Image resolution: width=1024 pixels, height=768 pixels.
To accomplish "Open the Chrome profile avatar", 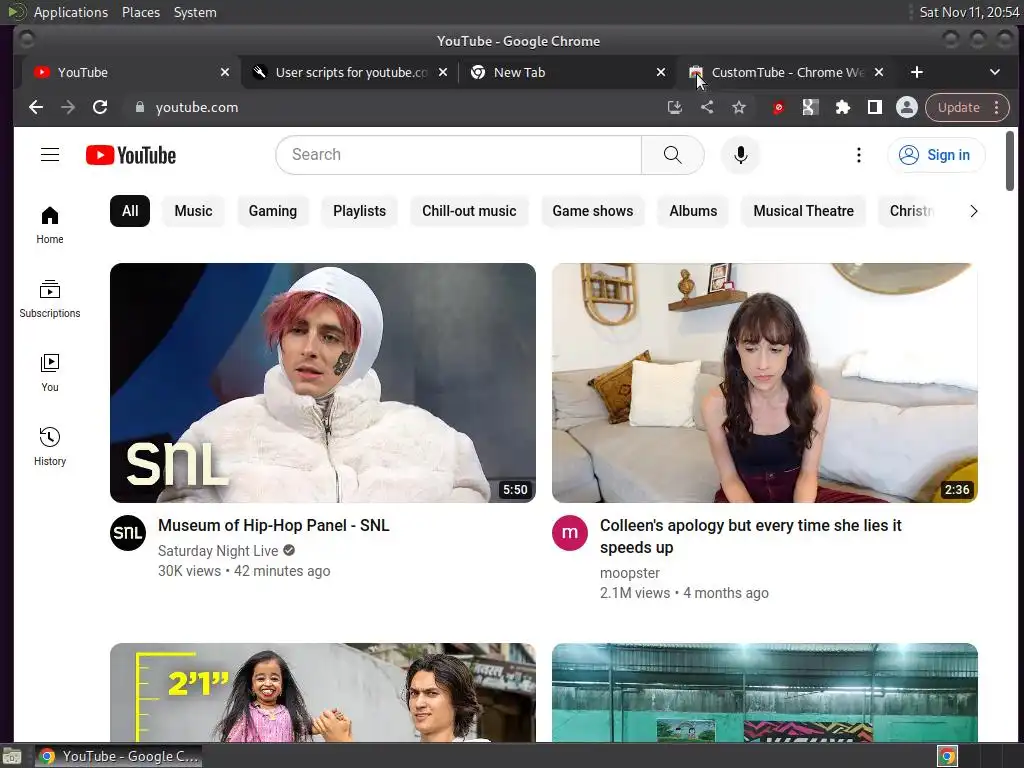I will (x=906, y=107).
